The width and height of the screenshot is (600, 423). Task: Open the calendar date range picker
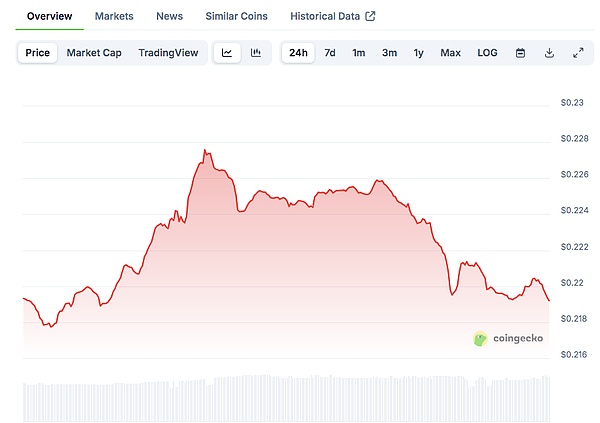(520, 52)
